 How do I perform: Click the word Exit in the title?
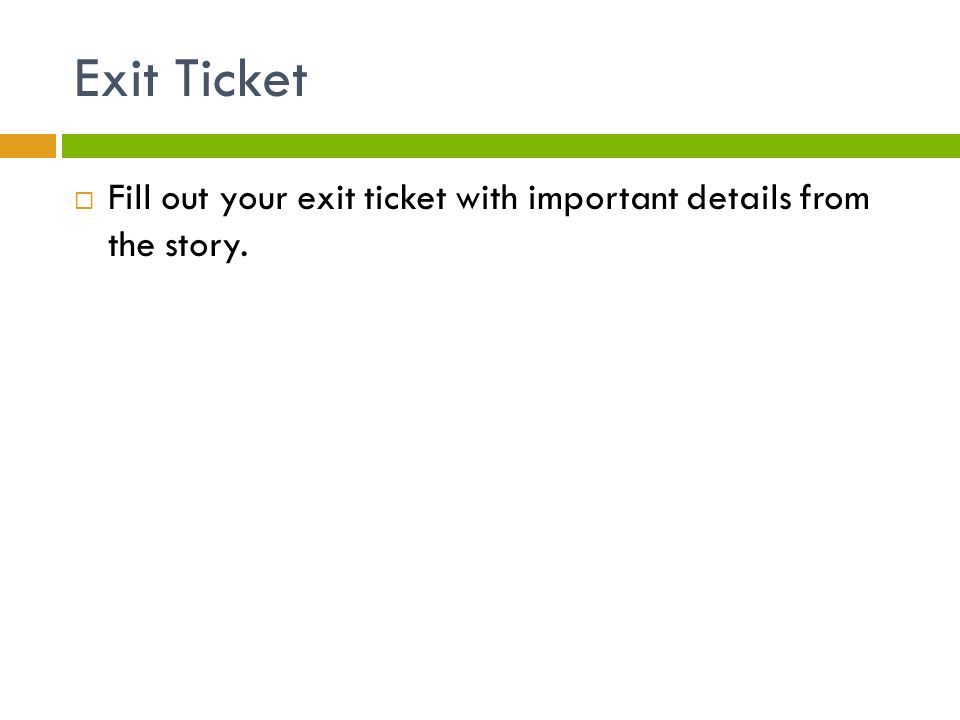click(116, 78)
